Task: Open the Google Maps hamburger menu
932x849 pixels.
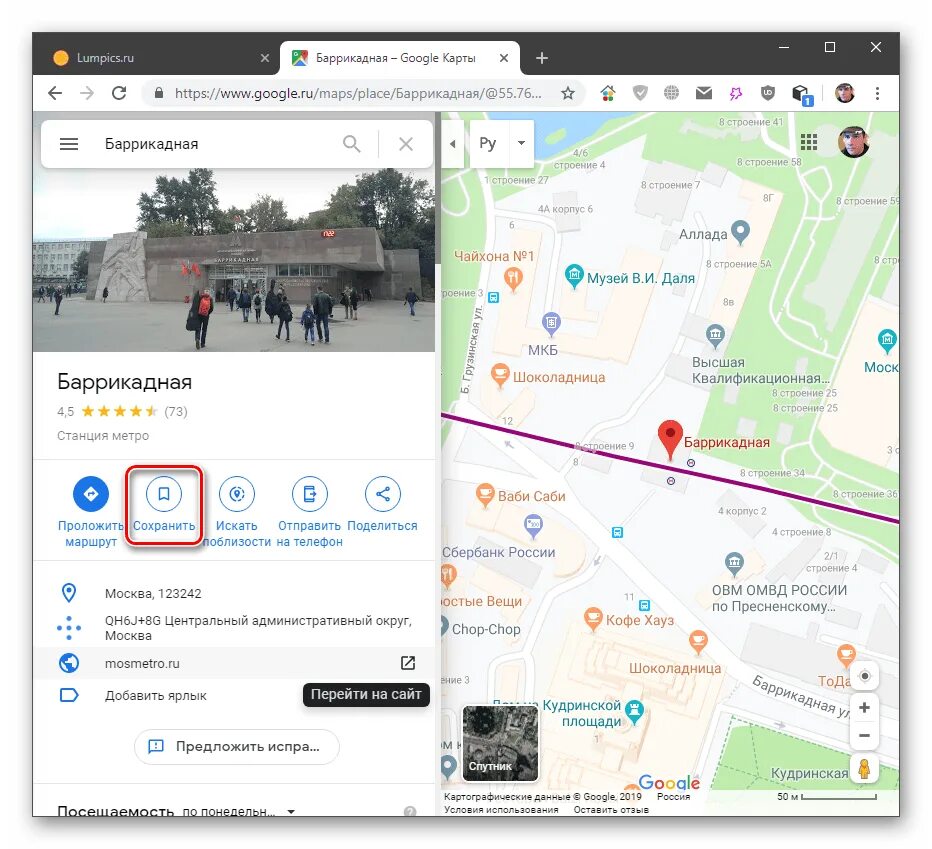Action: point(69,144)
